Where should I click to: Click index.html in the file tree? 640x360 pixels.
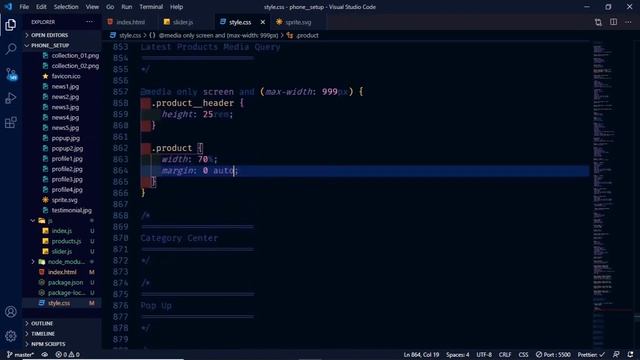[x=62, y=272]
